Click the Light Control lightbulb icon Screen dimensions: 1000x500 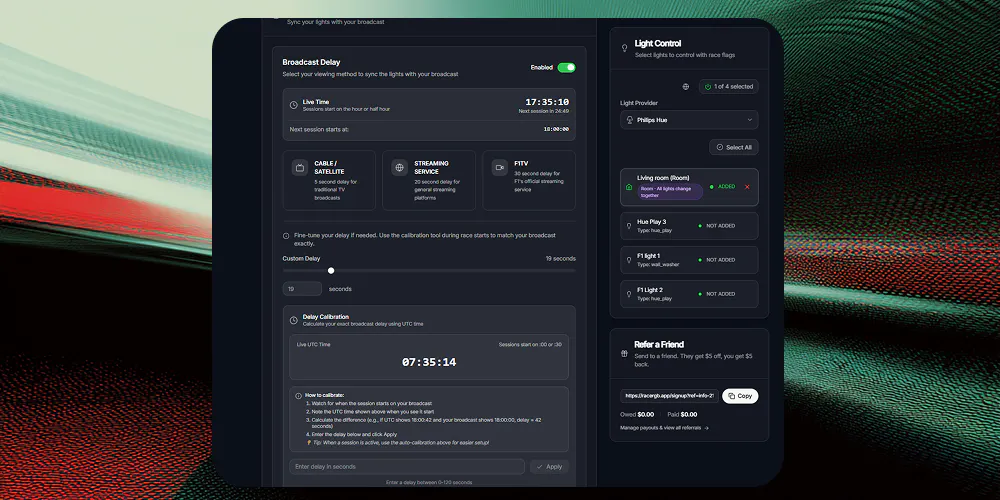pos(624,48)
